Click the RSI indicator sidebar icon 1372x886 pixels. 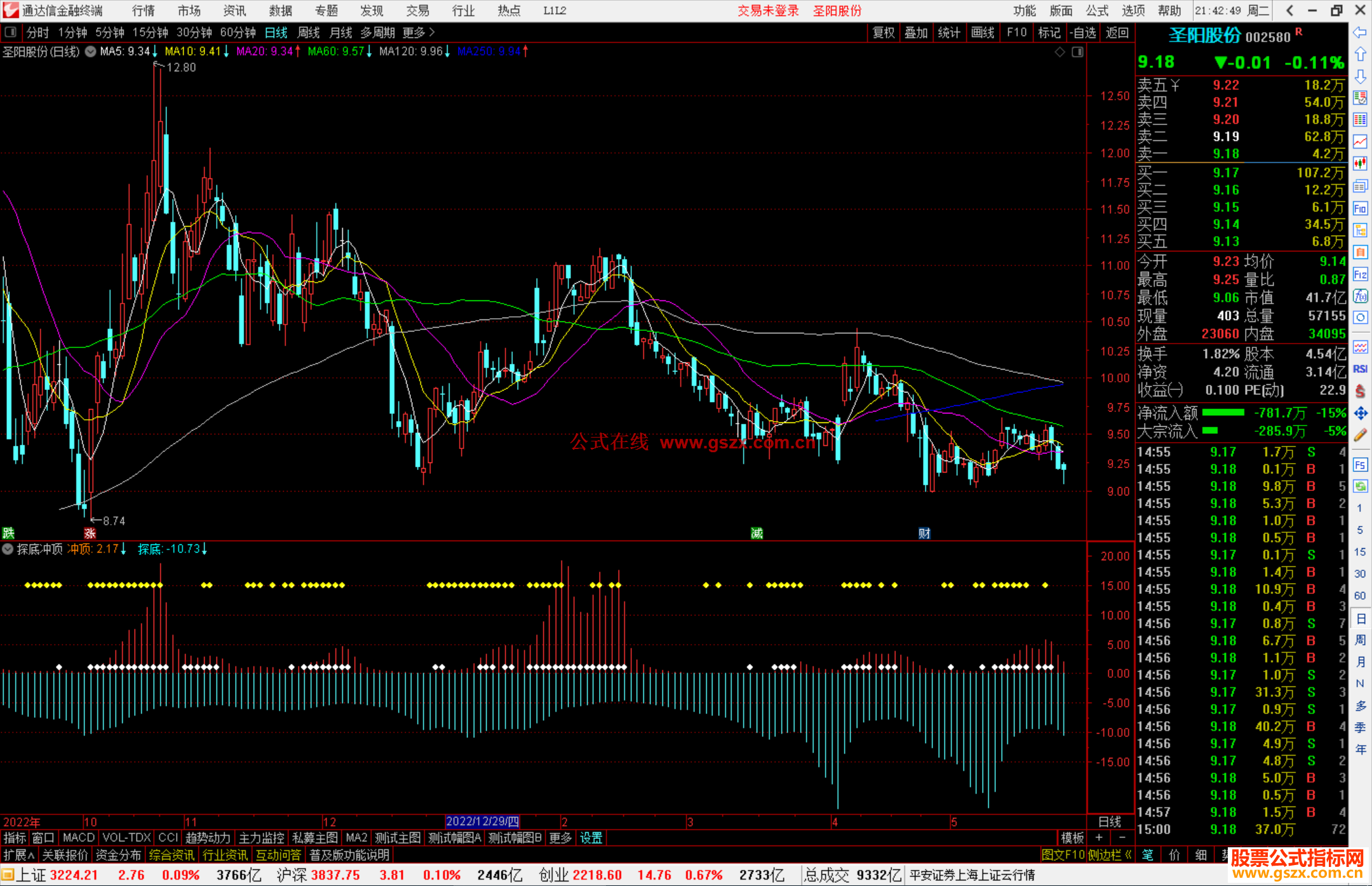1360,369
